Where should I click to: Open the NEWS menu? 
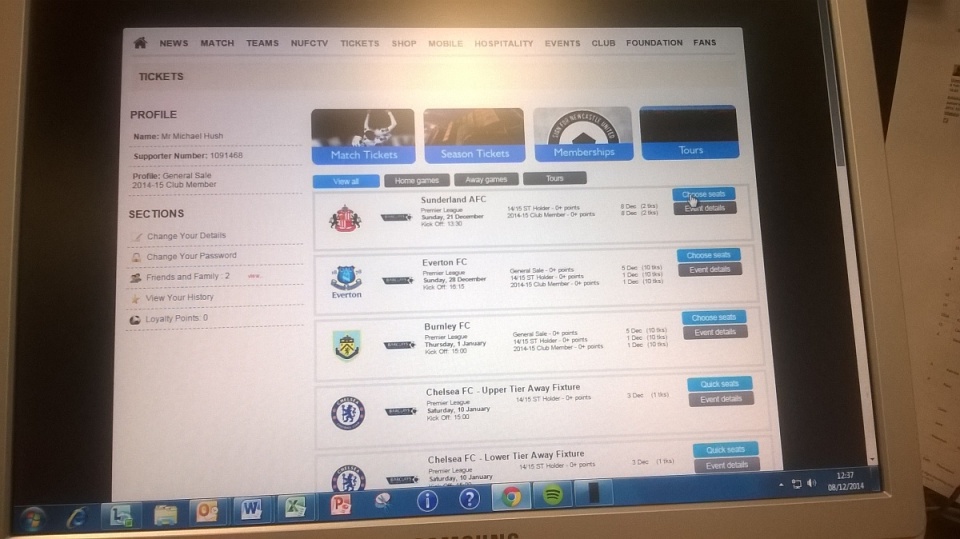[x=174, y=43]
